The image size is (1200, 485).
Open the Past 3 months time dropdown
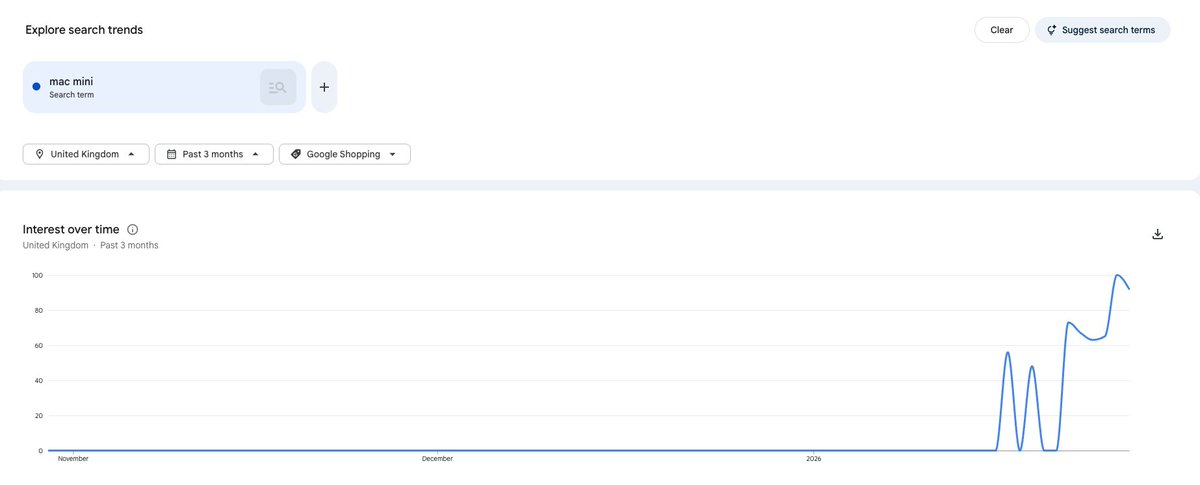tap(214, 154)
